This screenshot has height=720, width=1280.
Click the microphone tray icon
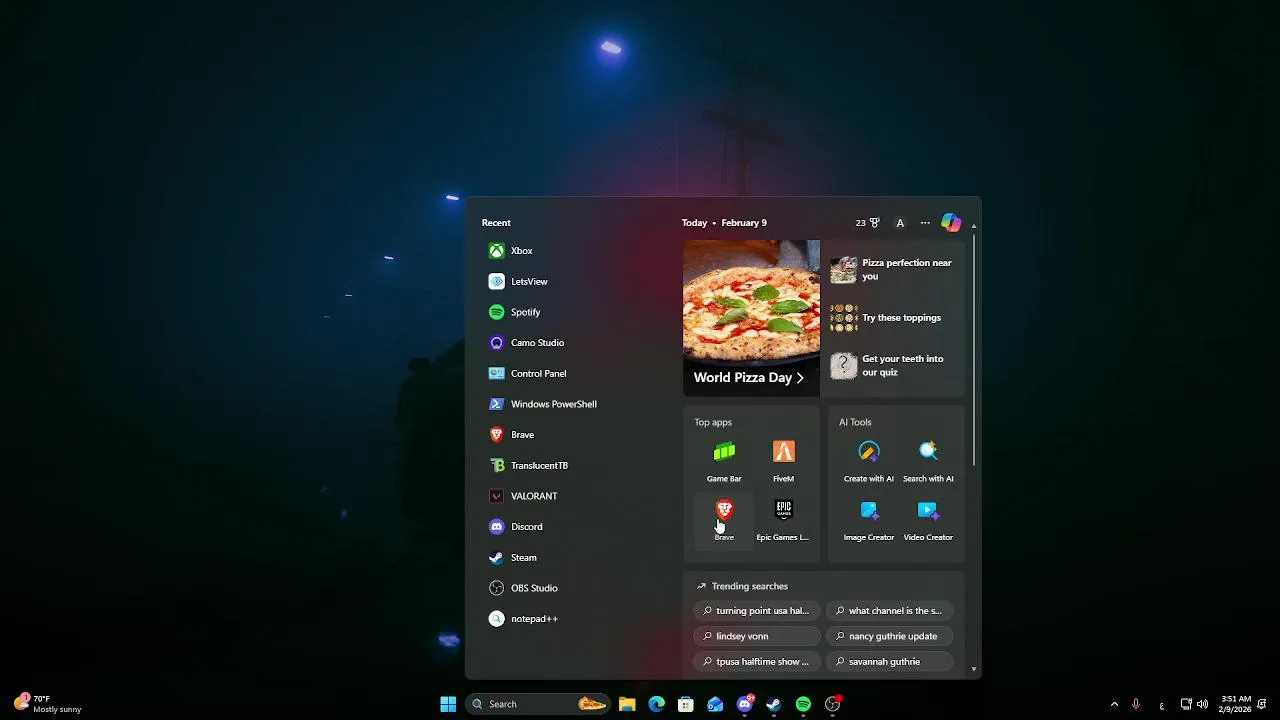coord(1136,704)
